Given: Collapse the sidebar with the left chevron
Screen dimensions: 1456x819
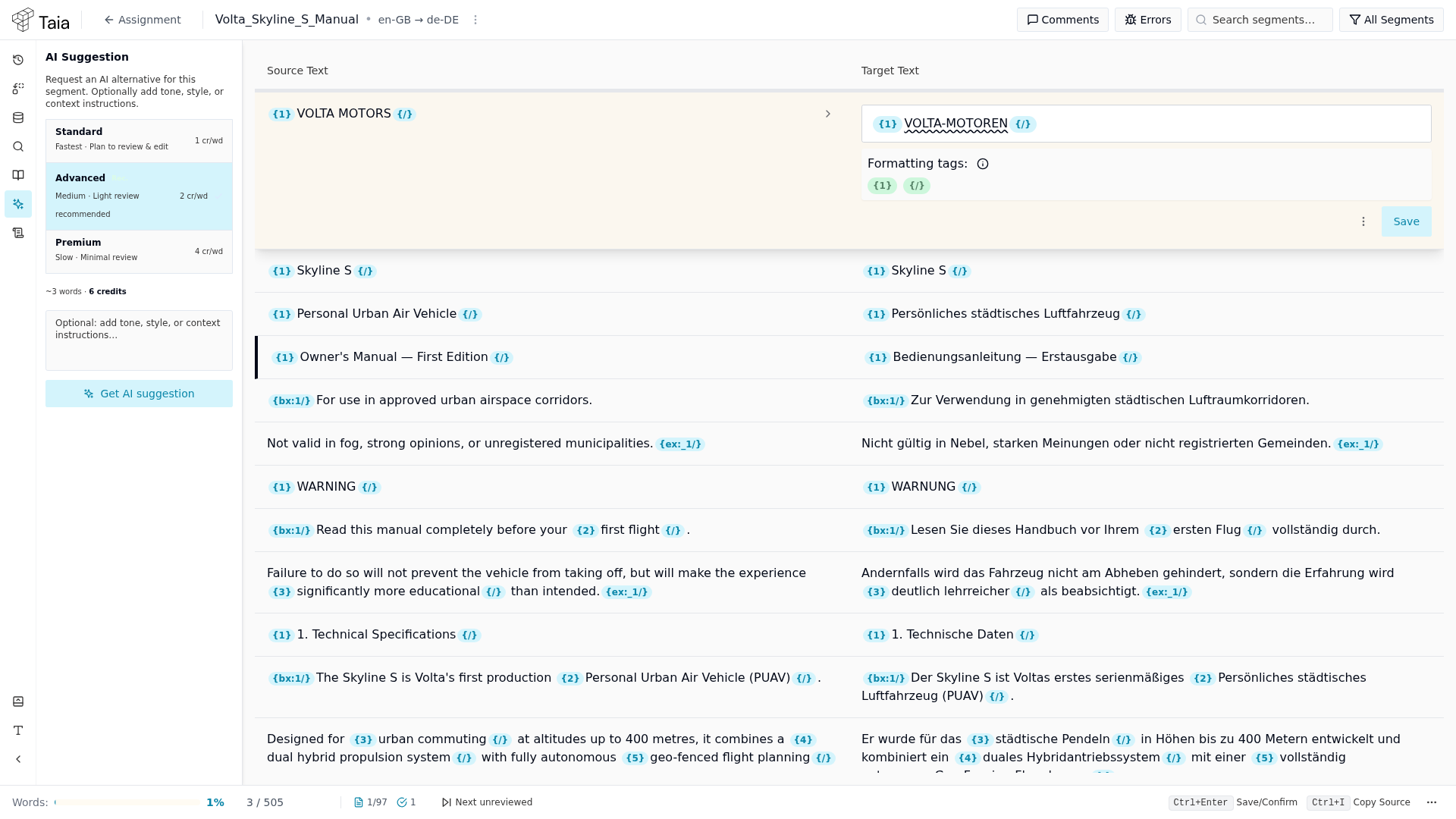Looking at the screenshot, I should click(x=18, y=759).
